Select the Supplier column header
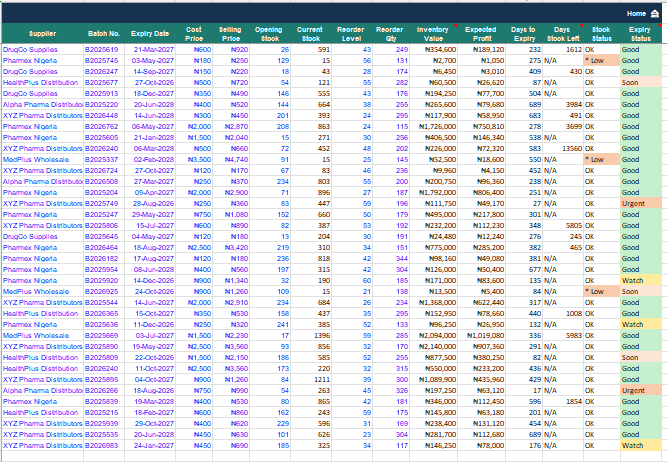Image resolution: width=667 pixels, height=462 pixels. click(x=43, y=34)
